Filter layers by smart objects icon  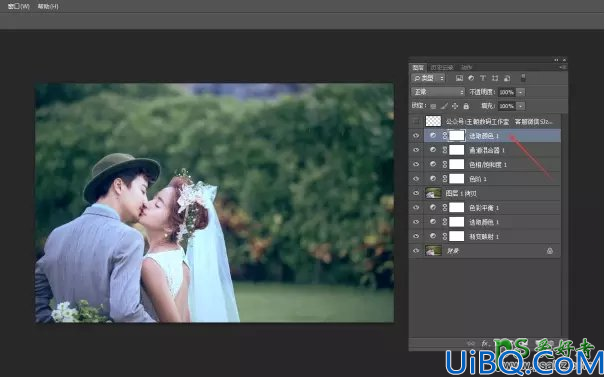[x=507, y=78]
